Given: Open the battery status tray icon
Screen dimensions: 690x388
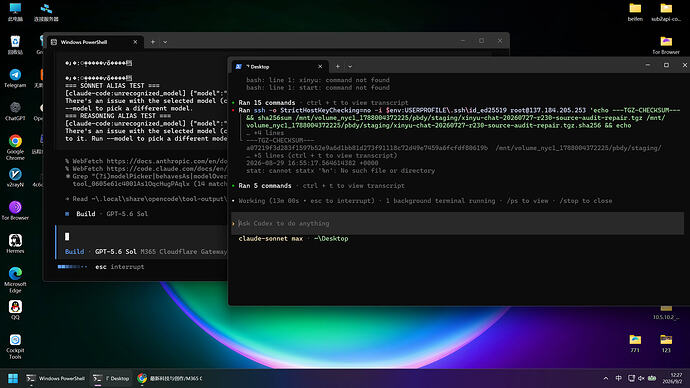Looking at the screenshot, I should coord(652,378).
